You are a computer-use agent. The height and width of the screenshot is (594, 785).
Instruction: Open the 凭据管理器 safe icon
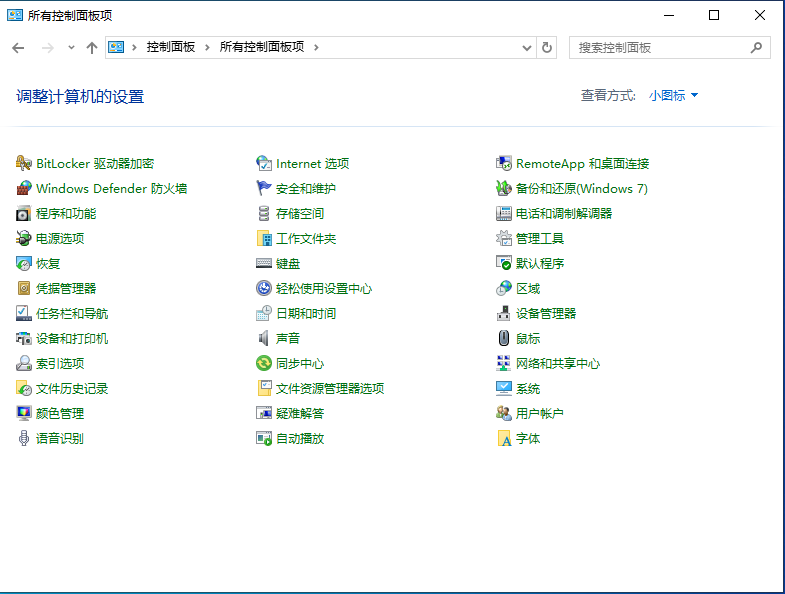24,288
